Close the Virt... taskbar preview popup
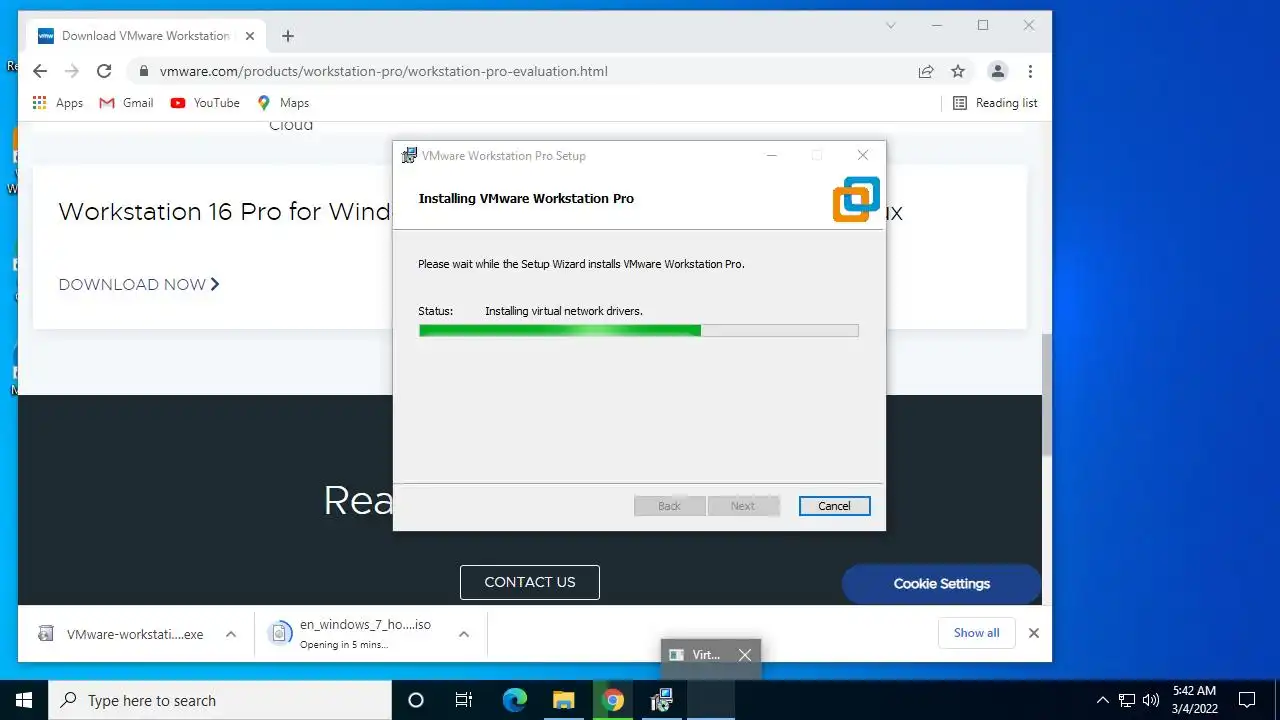This screenshot has width=1280, height=720. pos(744,655)
